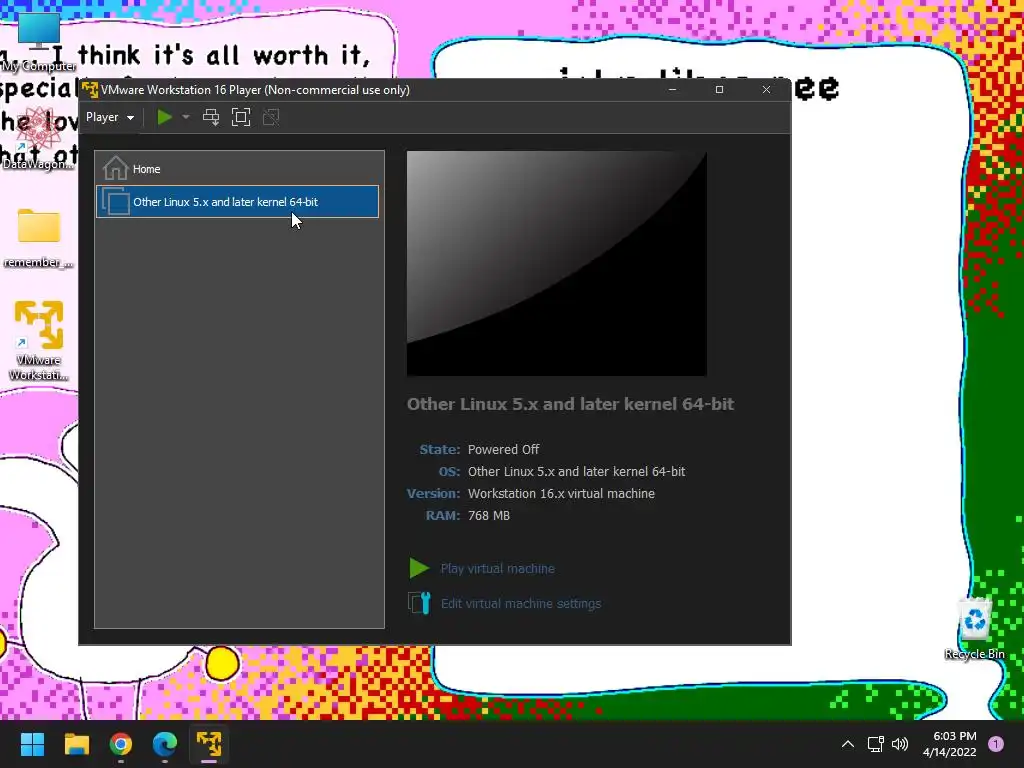Viewport: 1024px width, 768px height.
Task: Click green arrow icon next to Play virtual machine
Action: click(419, 568)
